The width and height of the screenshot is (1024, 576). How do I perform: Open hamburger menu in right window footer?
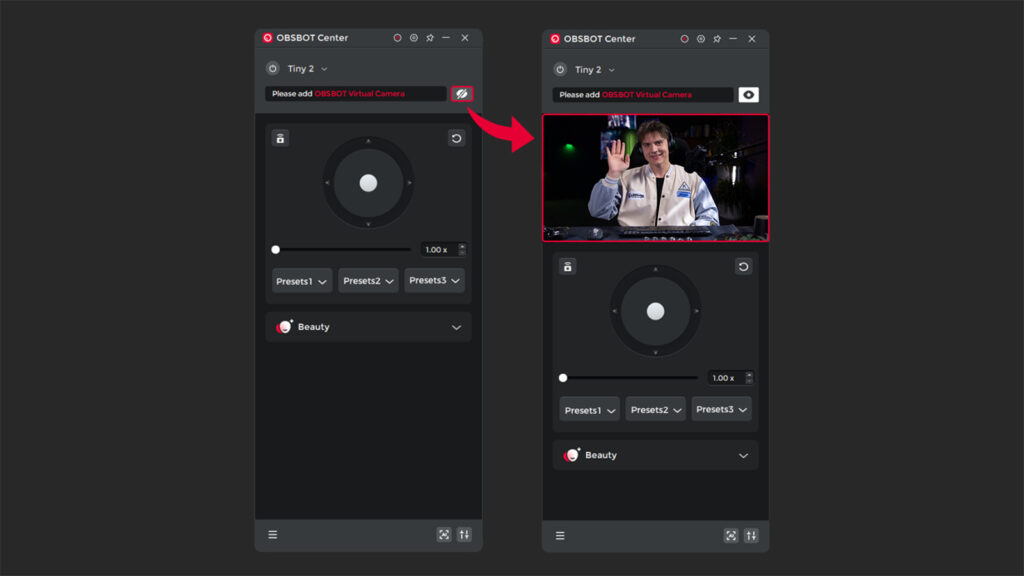[x=560, y=536]
